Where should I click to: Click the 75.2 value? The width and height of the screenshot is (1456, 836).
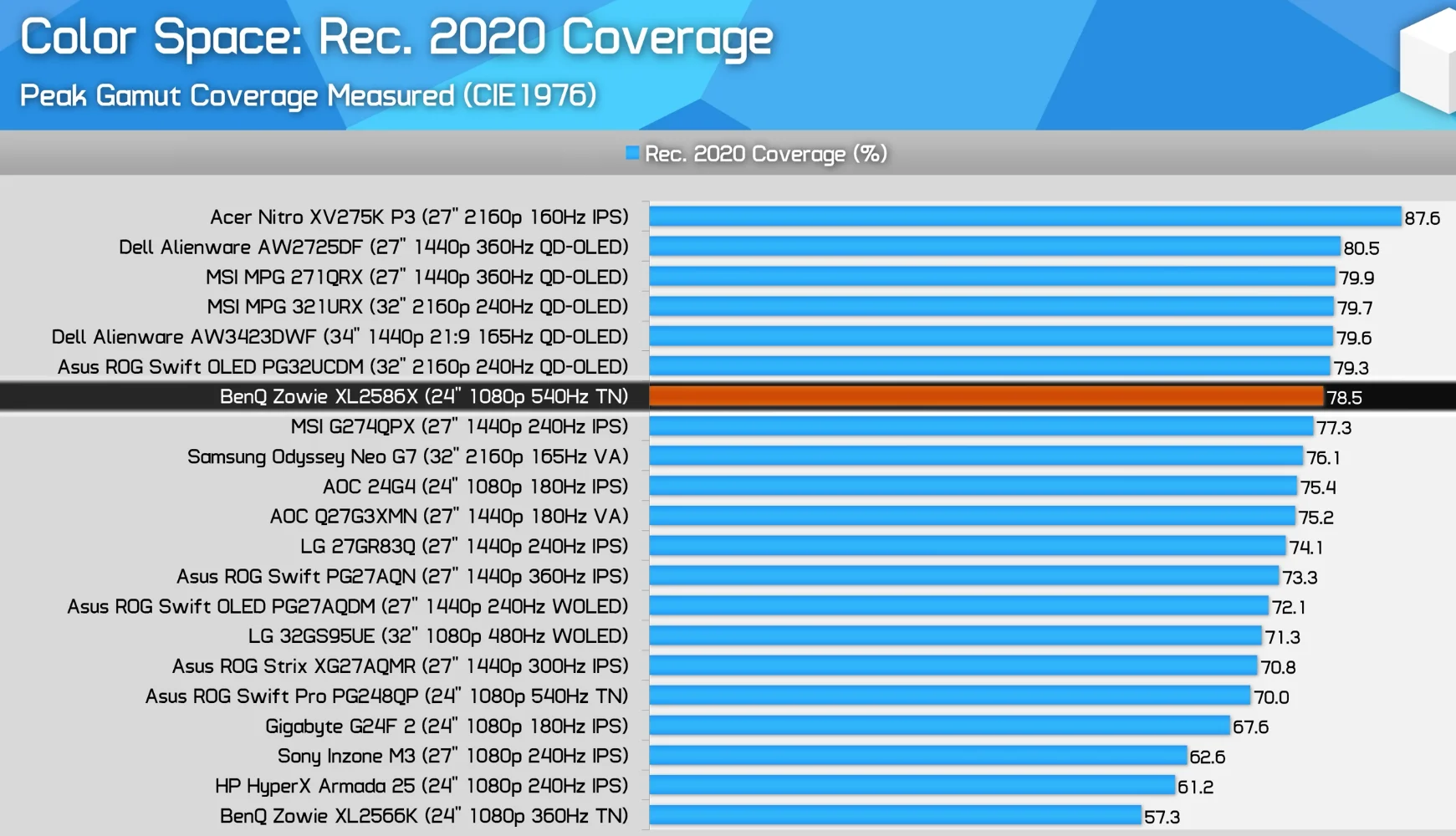pos(1316,517)
